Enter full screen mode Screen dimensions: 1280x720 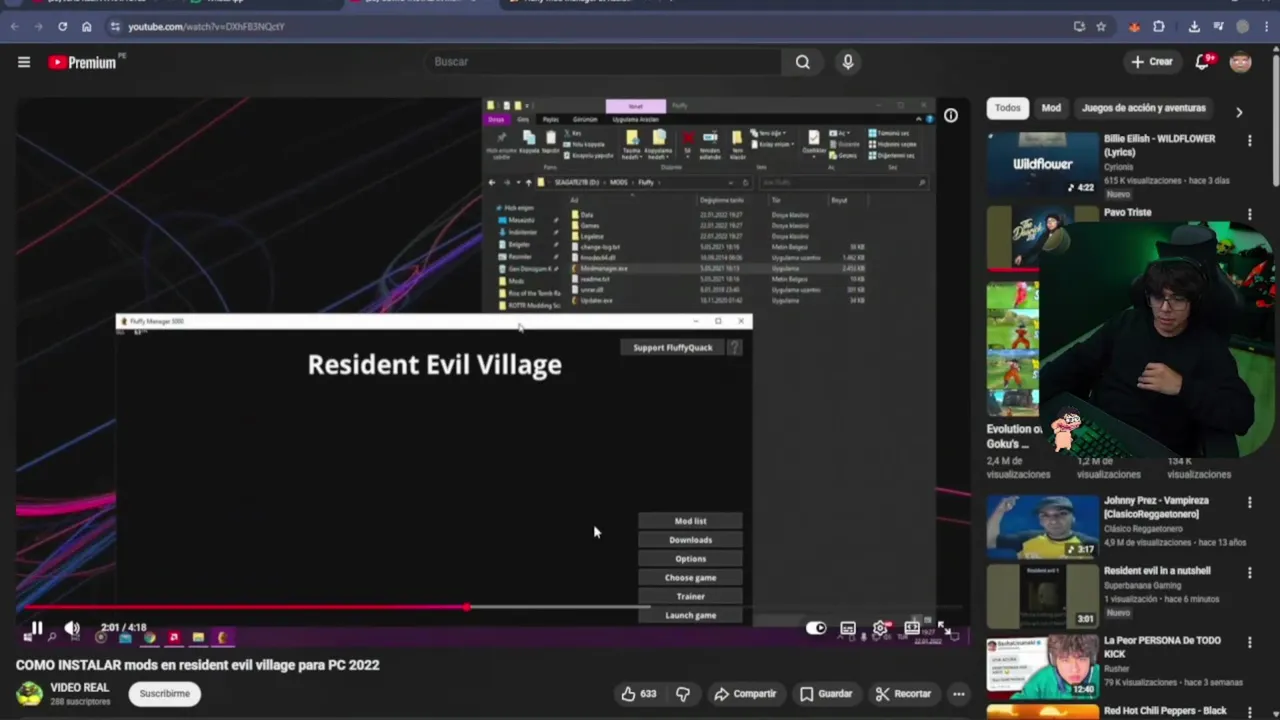coord(944,628)
